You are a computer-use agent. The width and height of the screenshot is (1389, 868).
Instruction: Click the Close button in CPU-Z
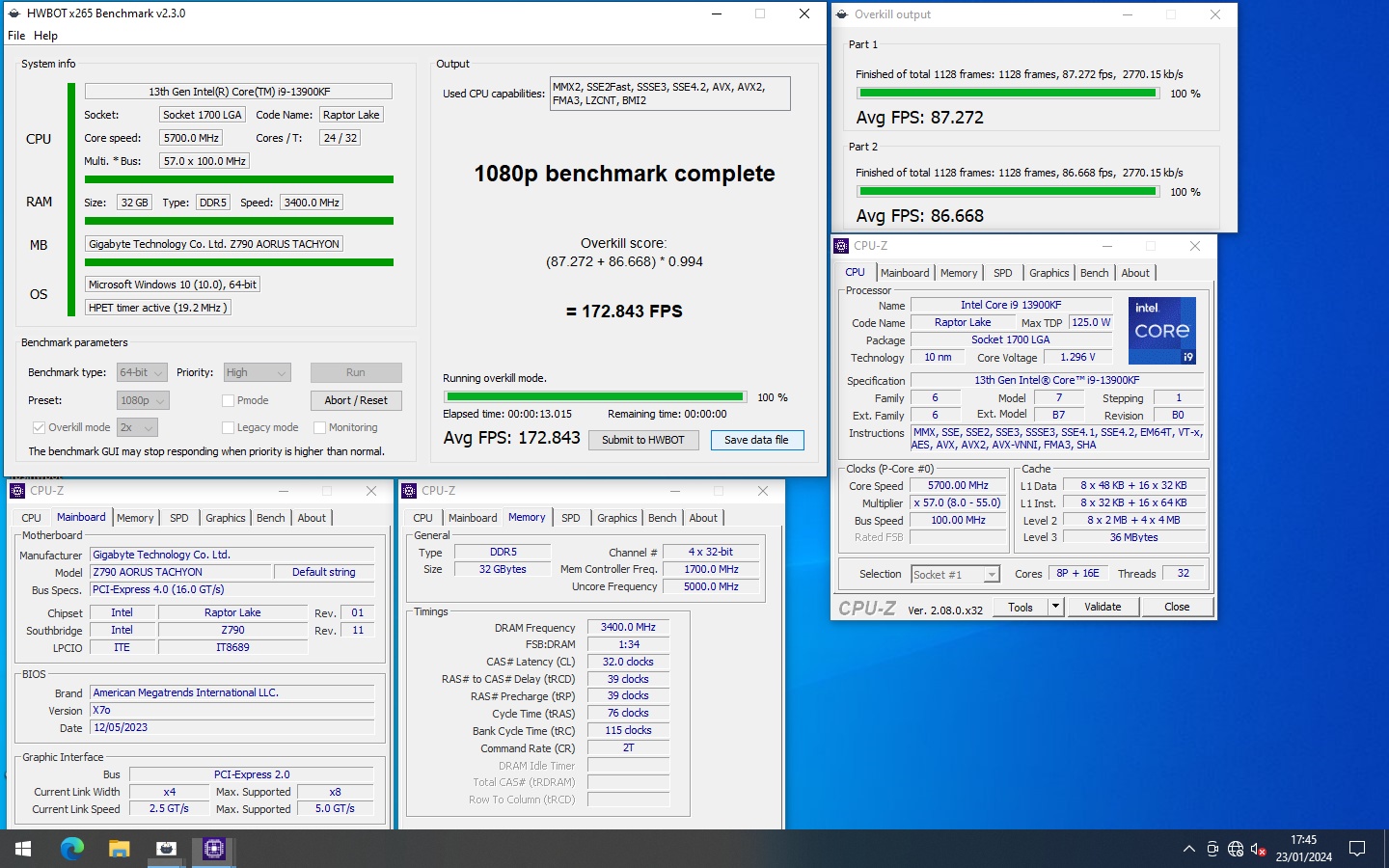(x=1177, y=607)
